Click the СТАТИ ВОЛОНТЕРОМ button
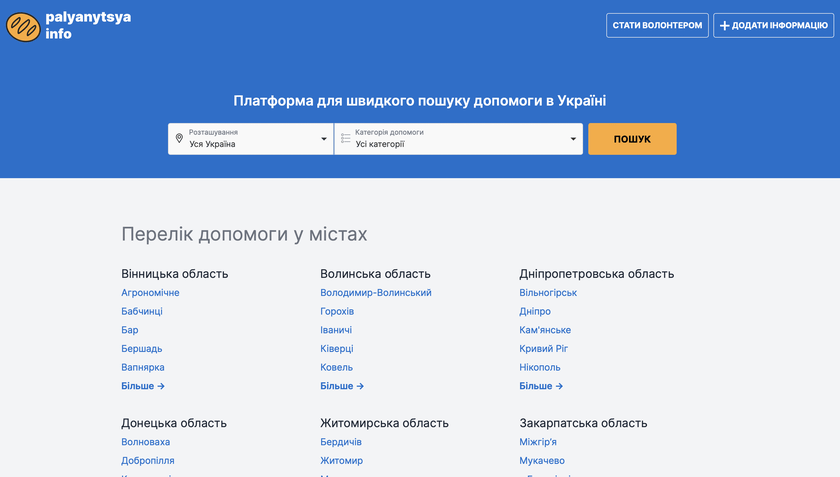 point(657,26)
